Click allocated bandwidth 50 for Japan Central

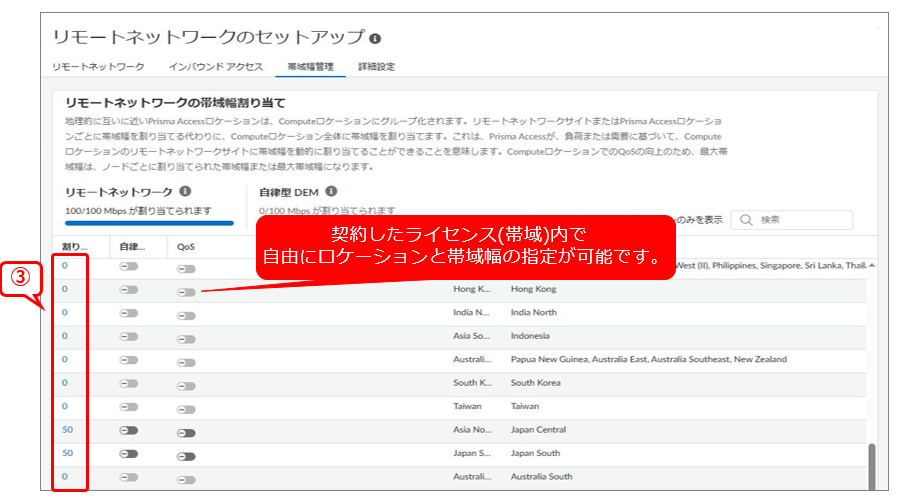[68, 430]
